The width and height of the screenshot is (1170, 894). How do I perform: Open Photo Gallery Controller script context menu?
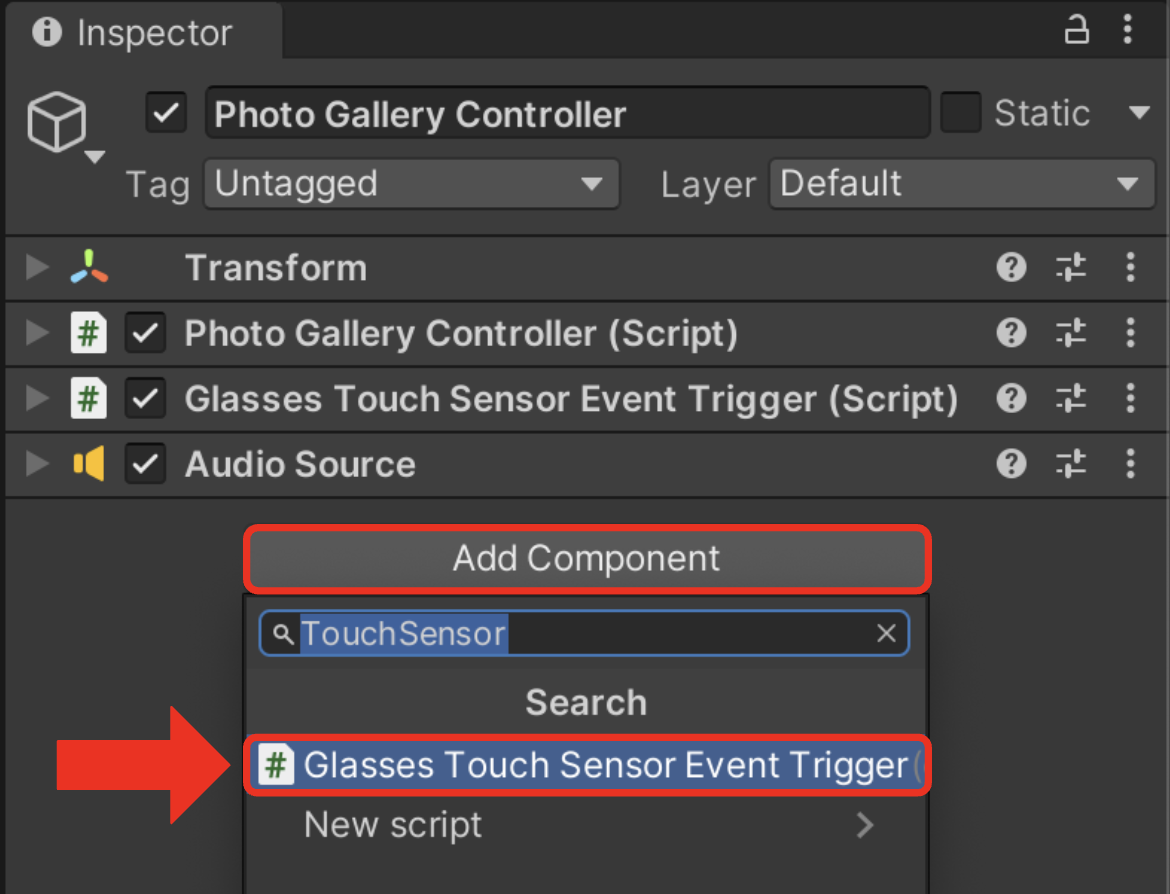[1130, 333]
